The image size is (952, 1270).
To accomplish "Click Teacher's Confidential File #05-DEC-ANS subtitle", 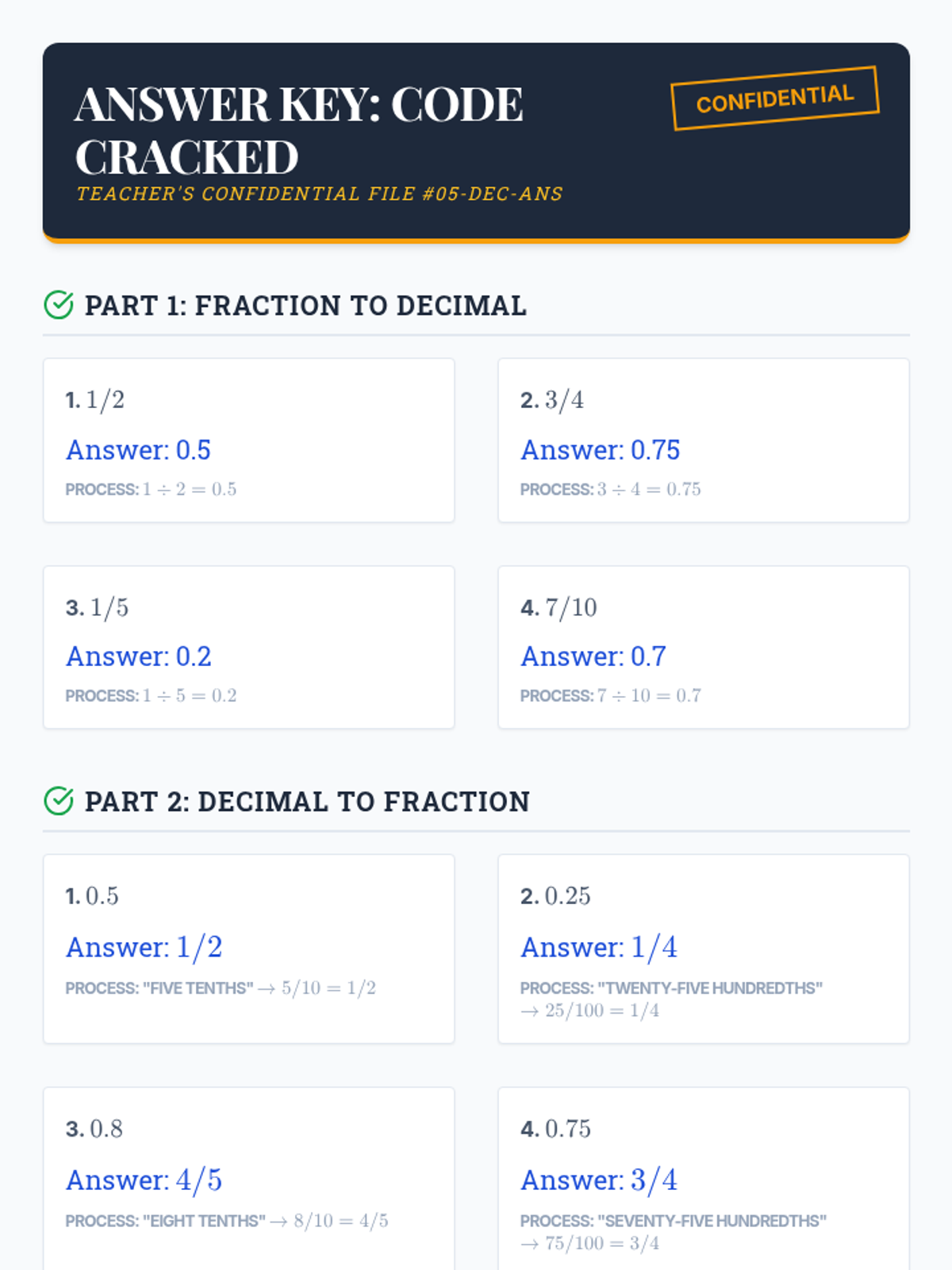I will point(320,194).
